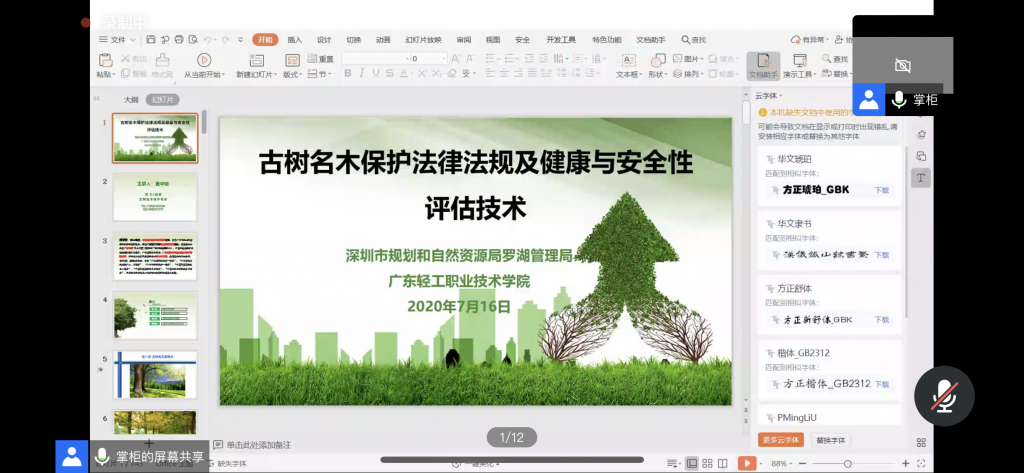Click the Print icon in quick access toolbar
Image resolution: width=1024 pixels, height=473 pixels.
coord(179,40)
